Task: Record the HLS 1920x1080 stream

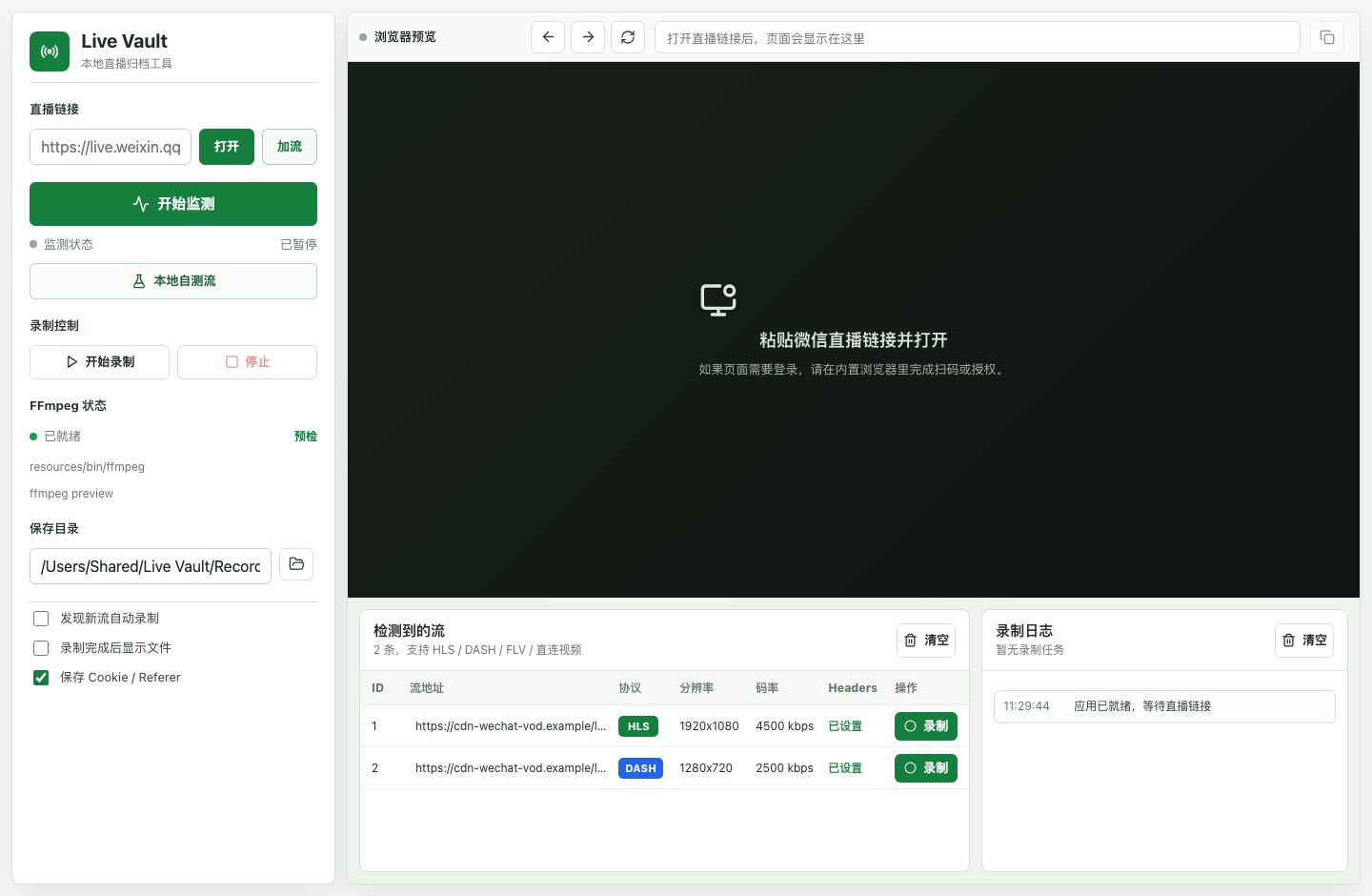Action: 926,726
